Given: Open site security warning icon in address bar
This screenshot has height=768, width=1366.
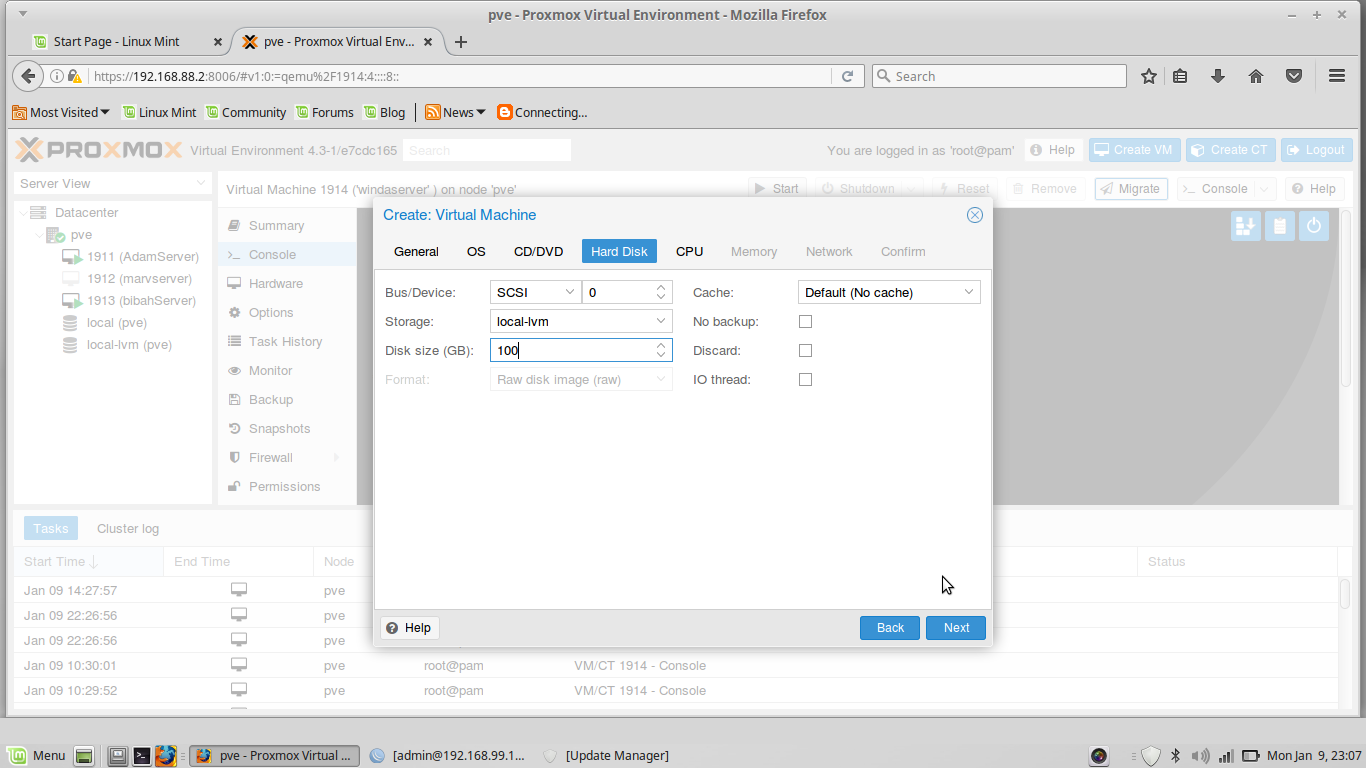Looking at the screenshot, I should tap(75, 76).
